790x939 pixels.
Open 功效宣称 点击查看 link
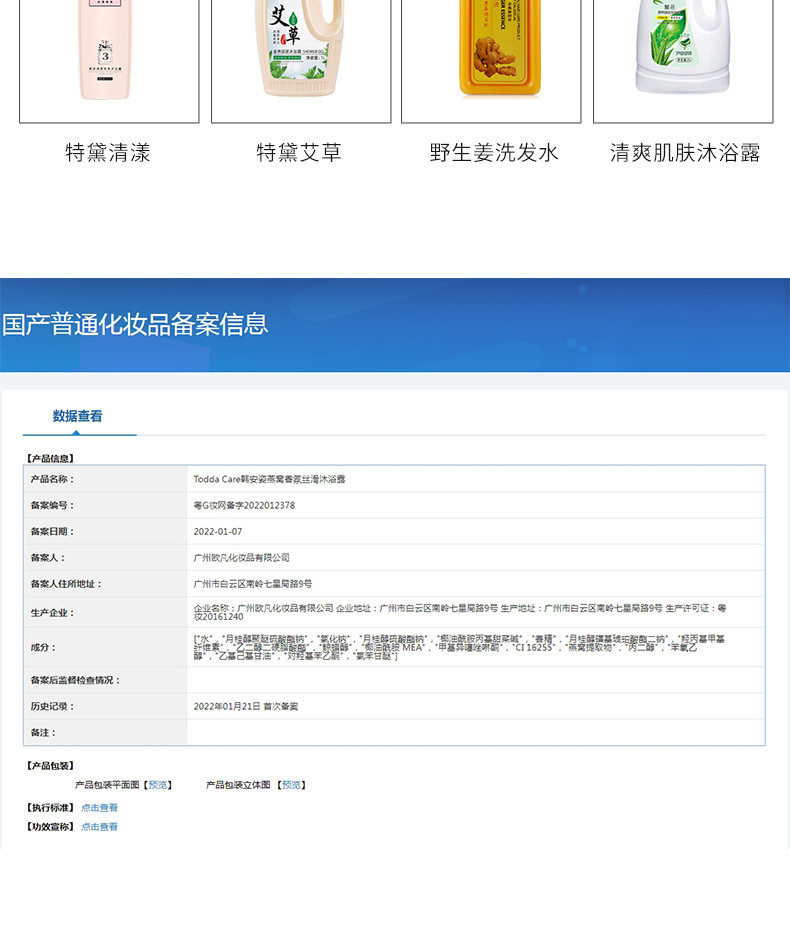coord(99,827)
